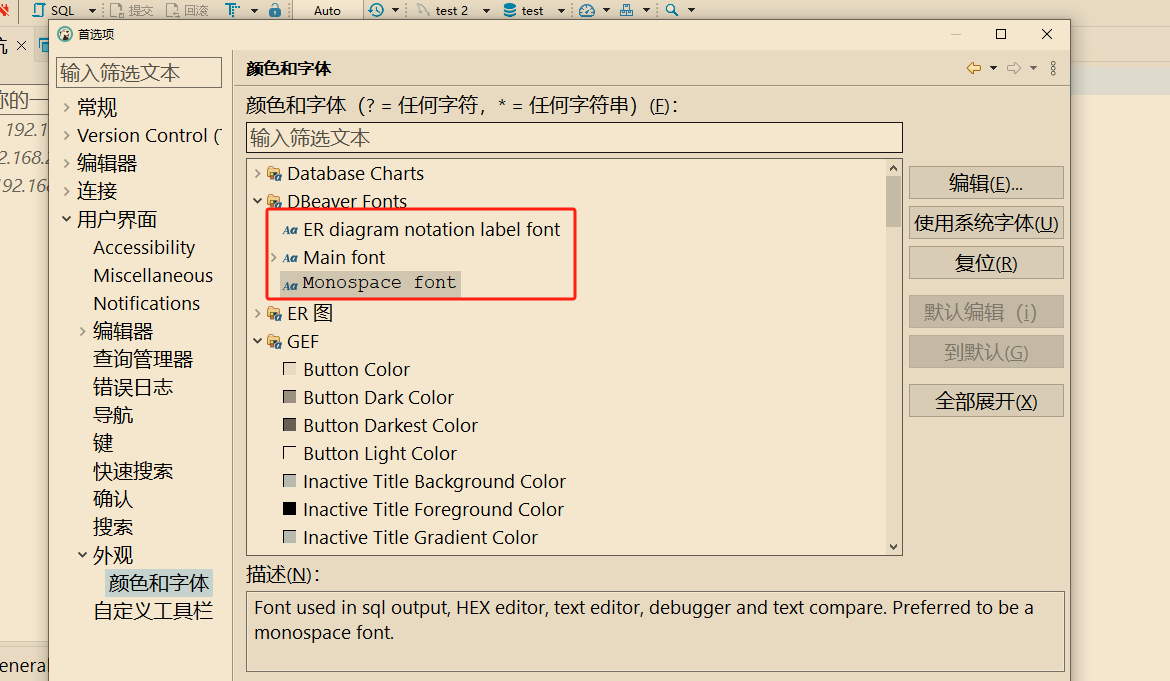Viewport: 1170px width, 681px height.
Task: Click the forward arrow in preferences header
Action: 1013,68
